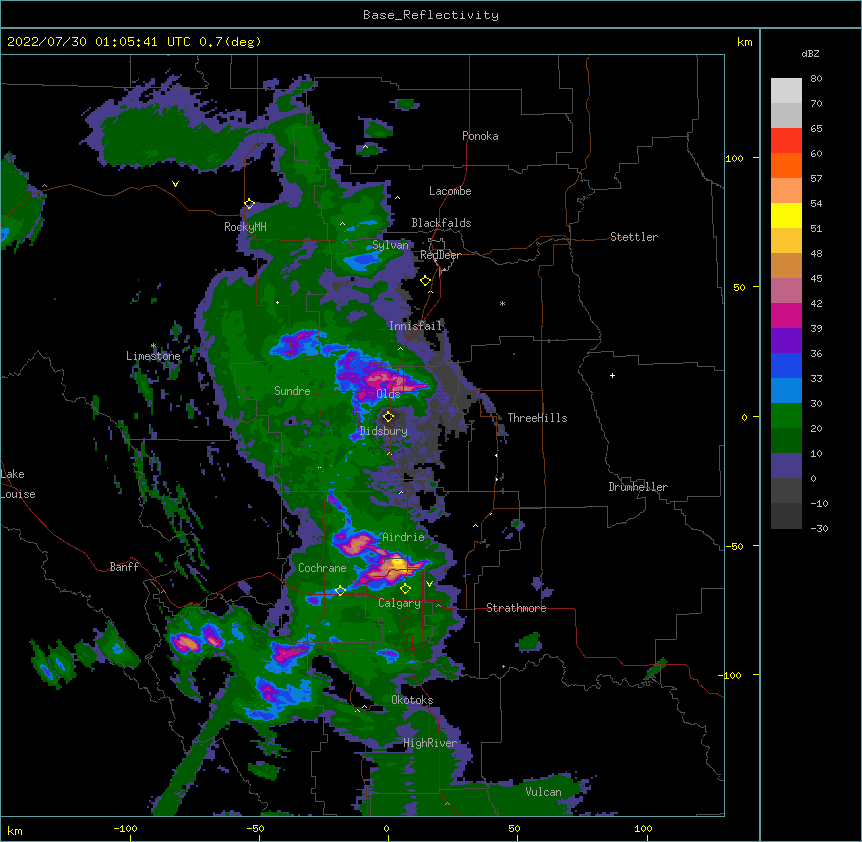Click the Lake Louise label

(18, 484)
